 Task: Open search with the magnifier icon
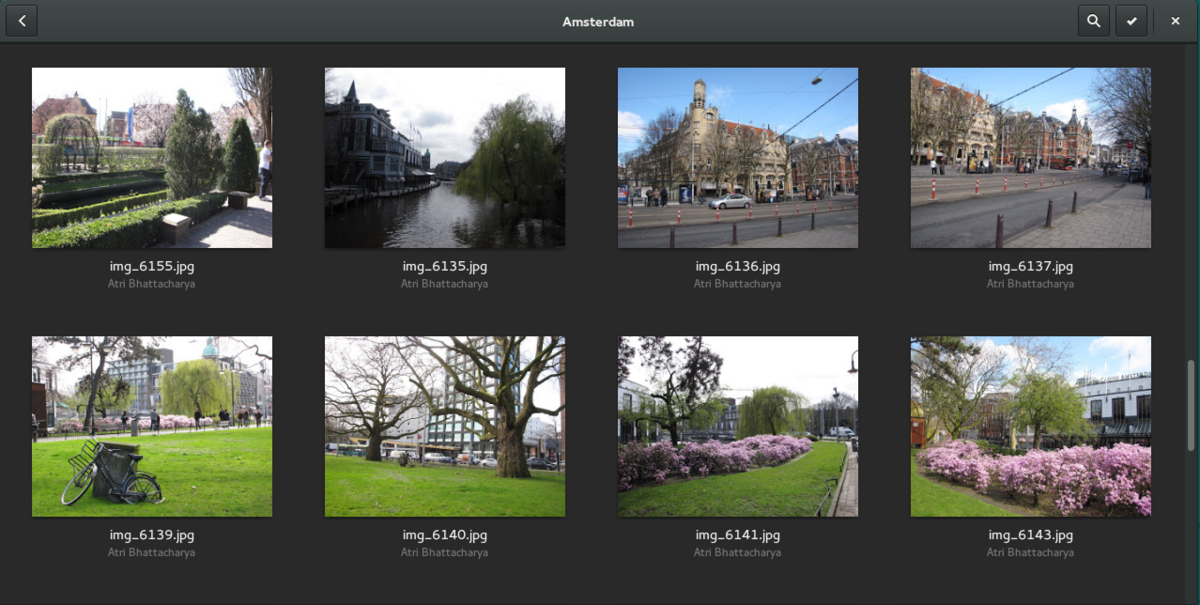coord(1093,21)
